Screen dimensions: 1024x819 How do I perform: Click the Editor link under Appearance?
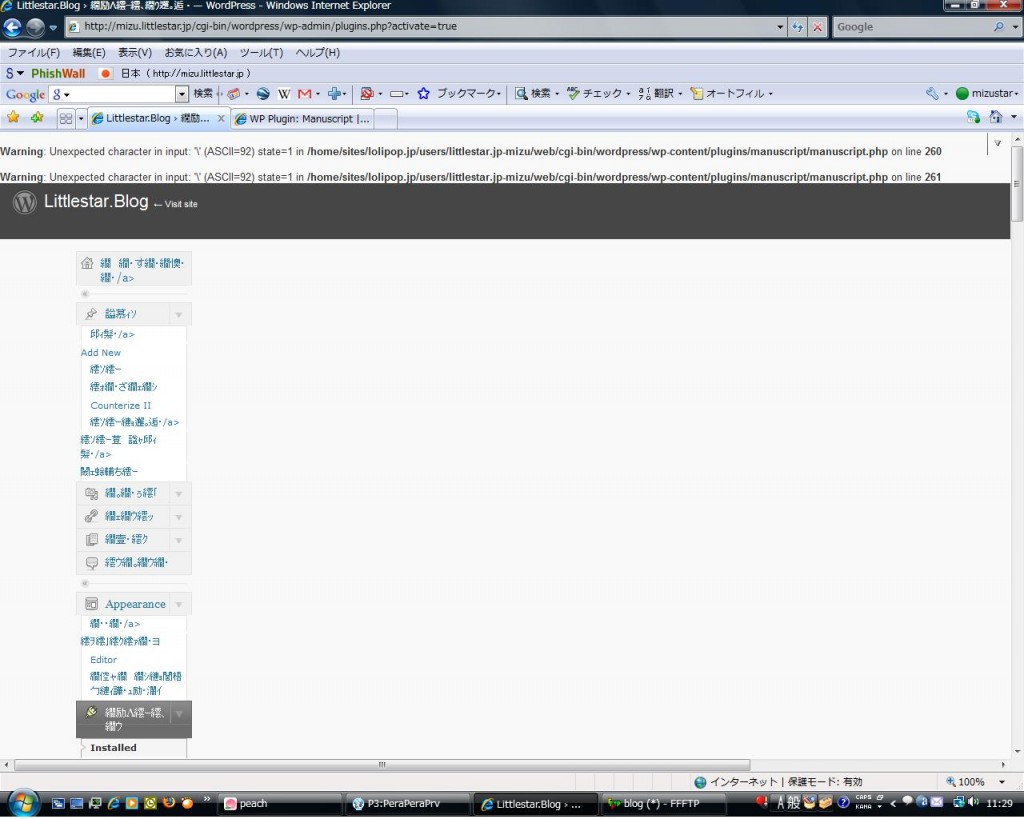pos(103,660)
